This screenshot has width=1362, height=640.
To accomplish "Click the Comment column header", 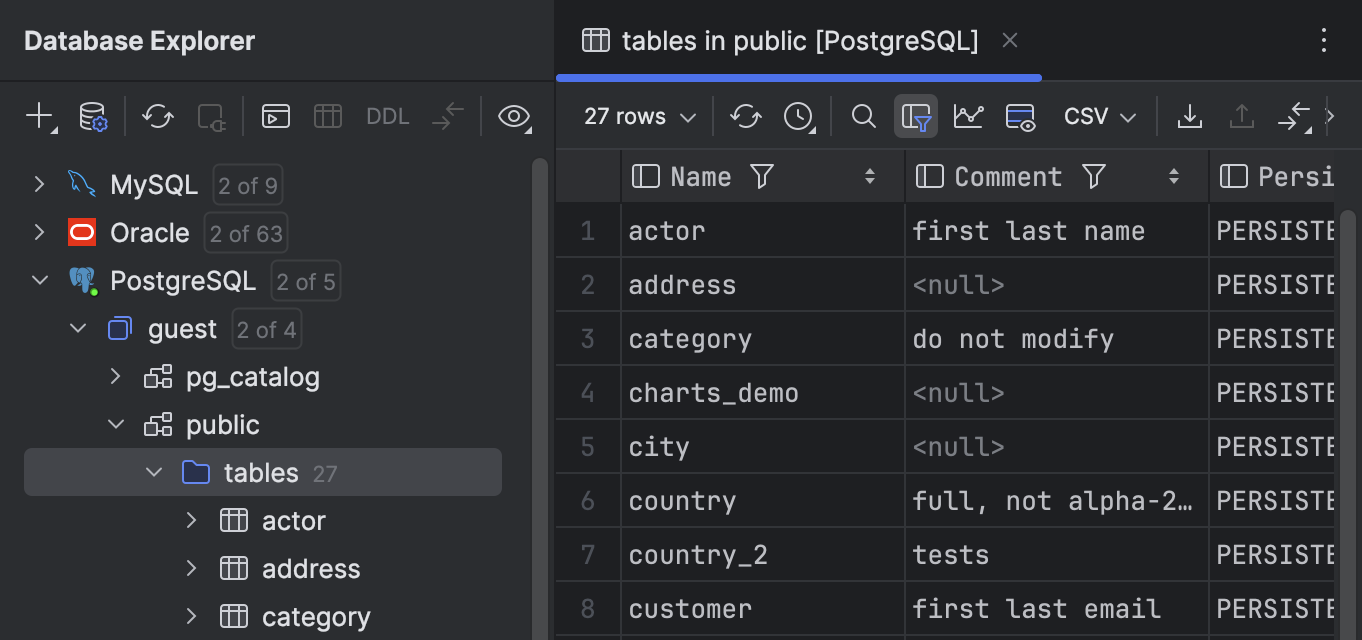I will [x=1057, y=177].
